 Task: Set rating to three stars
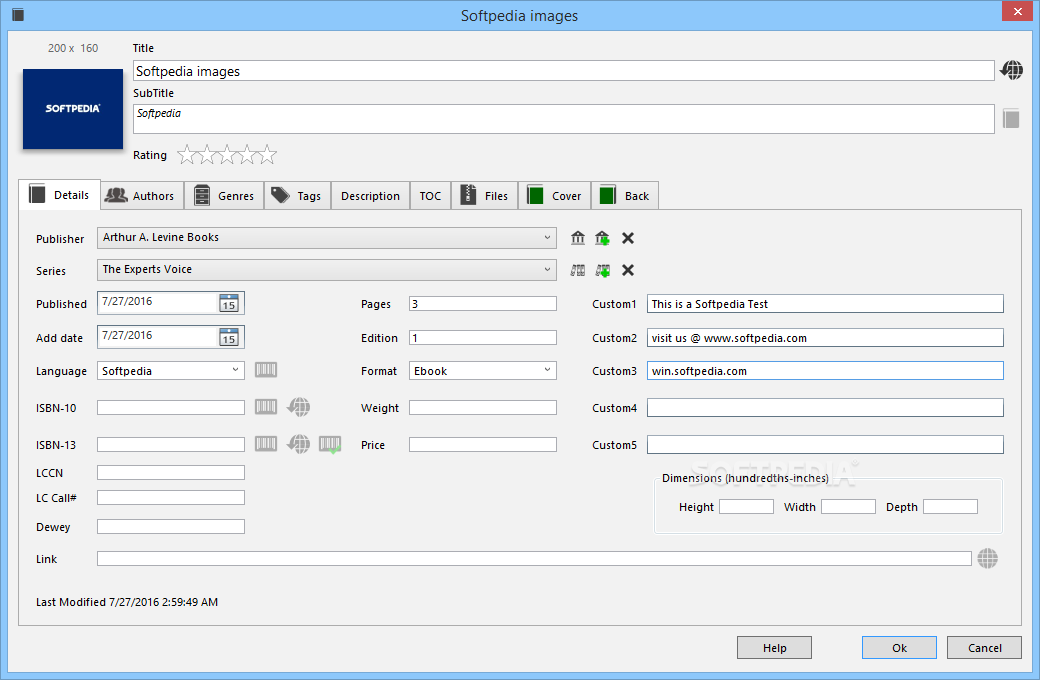tap(228, 155)
